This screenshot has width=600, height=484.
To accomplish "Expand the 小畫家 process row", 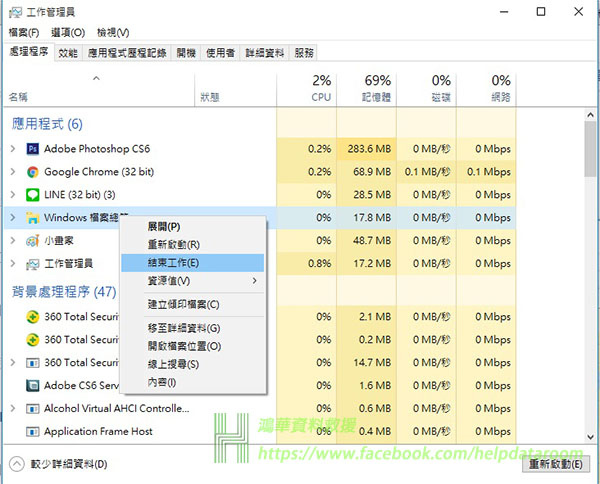I will click(13, 240).
